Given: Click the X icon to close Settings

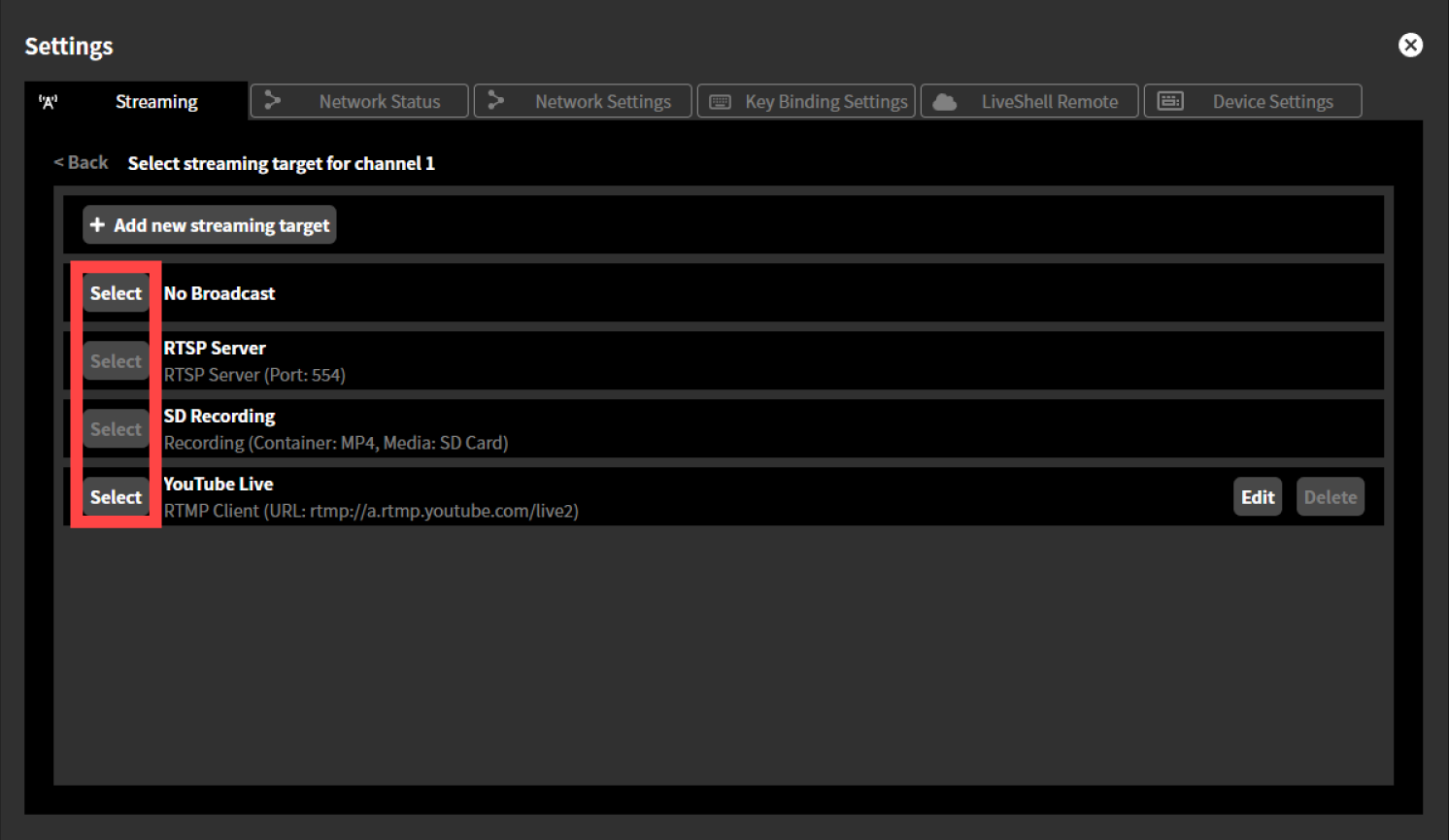Looking at the screenshot, I should 1410,45.
